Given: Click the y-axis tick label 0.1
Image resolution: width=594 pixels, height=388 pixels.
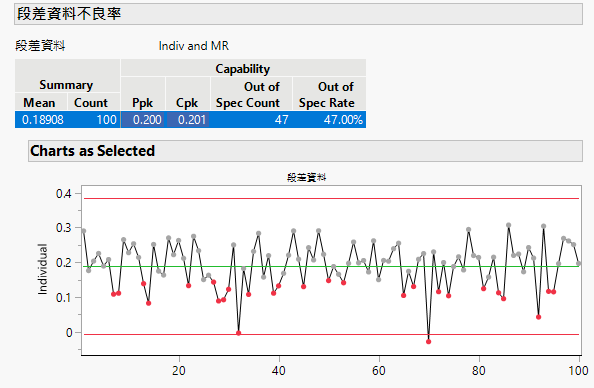Looking at the screenshot, I should point(64,297).
